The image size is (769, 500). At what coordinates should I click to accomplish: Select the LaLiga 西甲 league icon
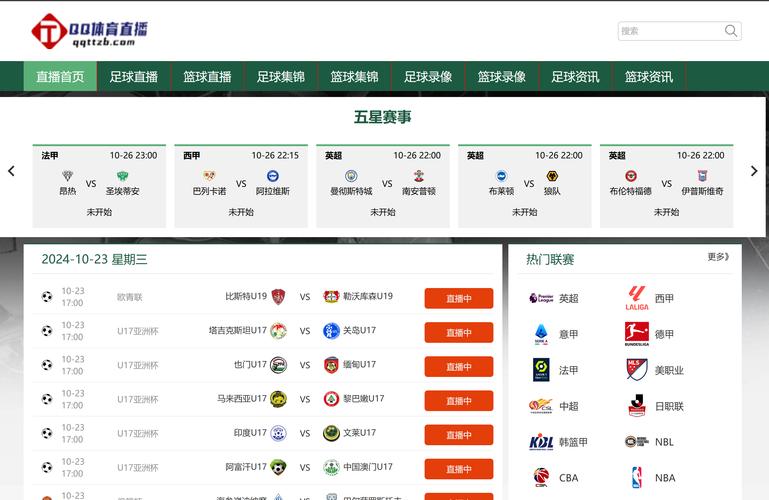(637, 298)
